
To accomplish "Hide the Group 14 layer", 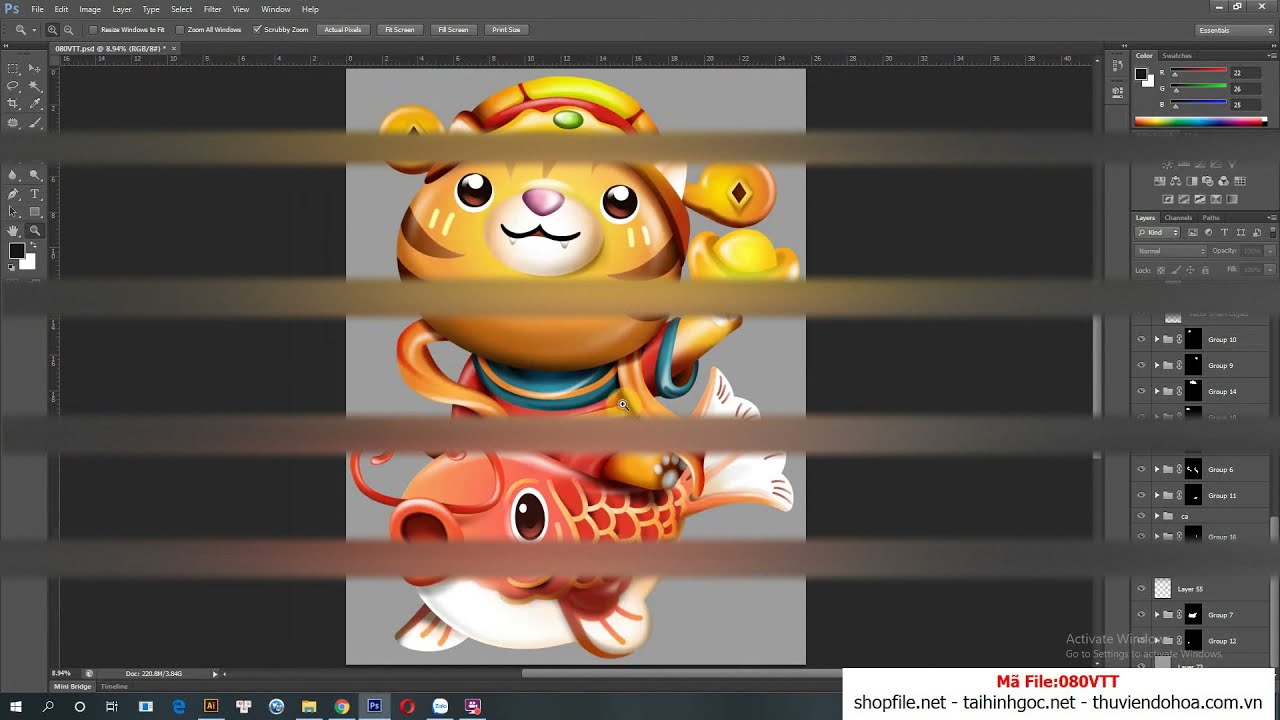I will [1141, 391].
